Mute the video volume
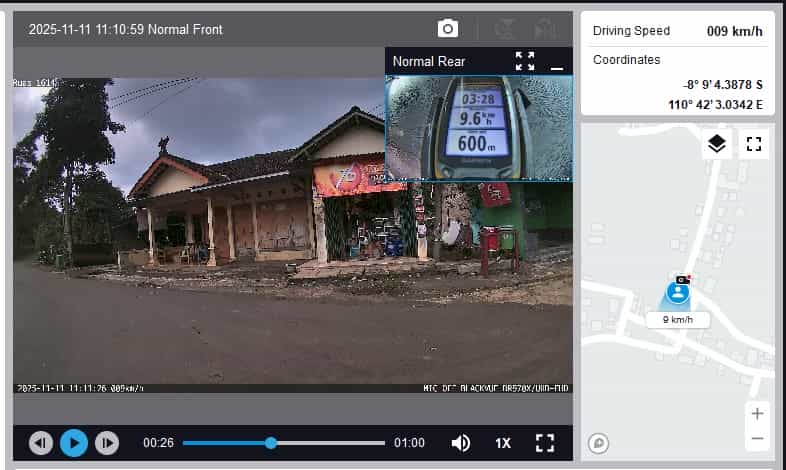 pos(460,443)
